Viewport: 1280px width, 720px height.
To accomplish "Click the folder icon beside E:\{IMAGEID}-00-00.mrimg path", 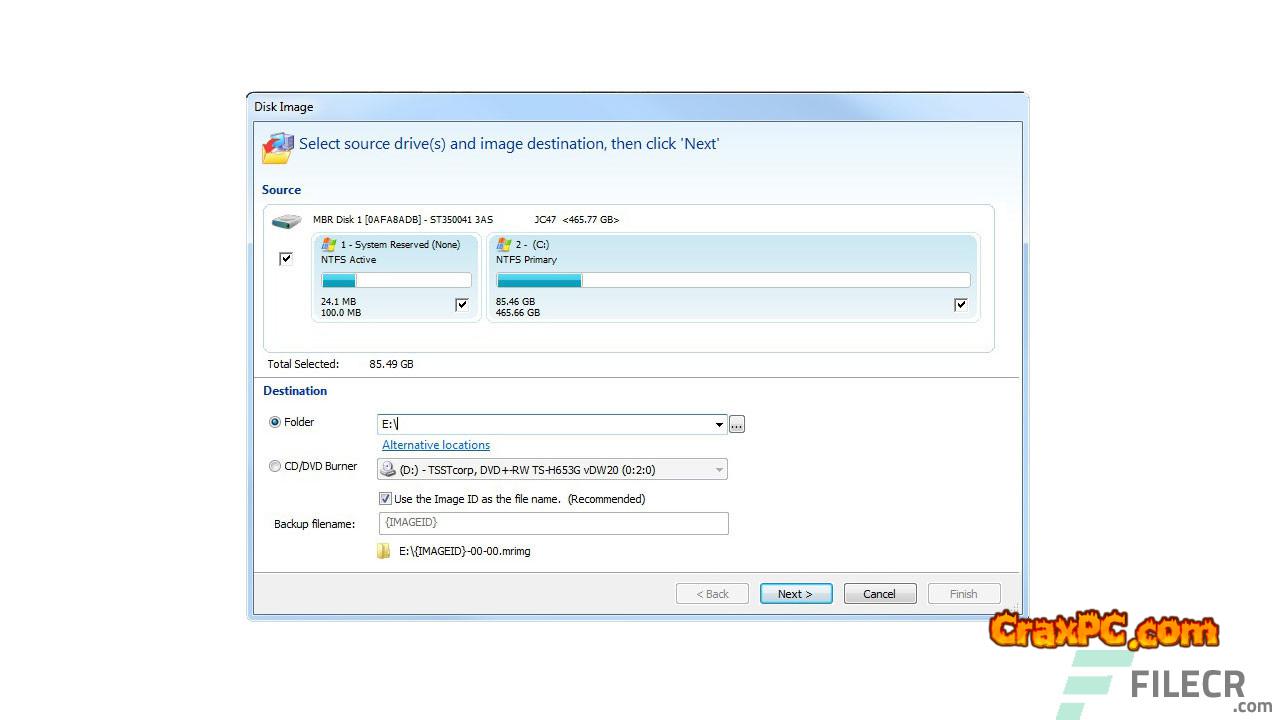I will [x=384, y=551].
